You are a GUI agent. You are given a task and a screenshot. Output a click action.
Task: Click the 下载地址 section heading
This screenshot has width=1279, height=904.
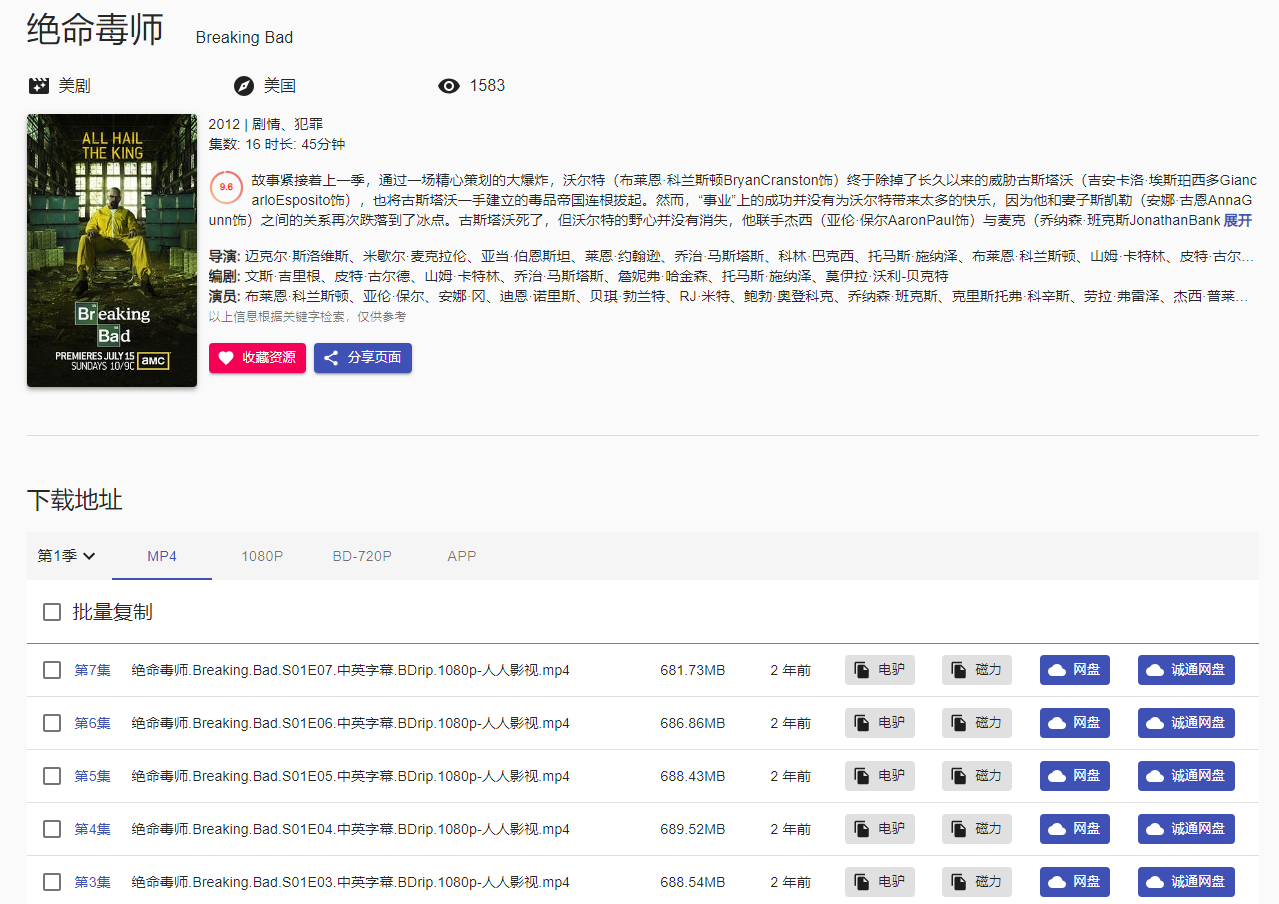[75, 500]
